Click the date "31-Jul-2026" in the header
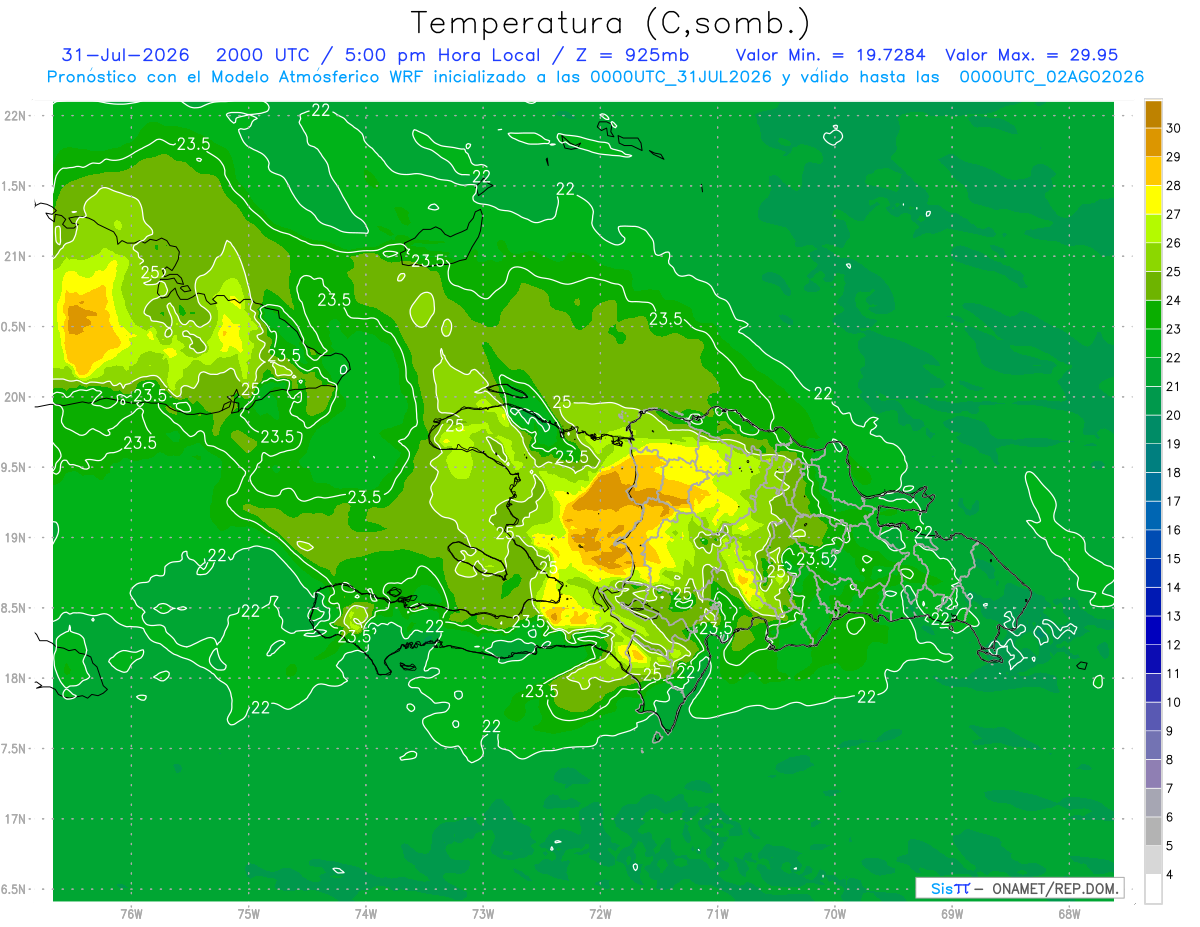This screenshot has height=927, width=1200. 125,55
